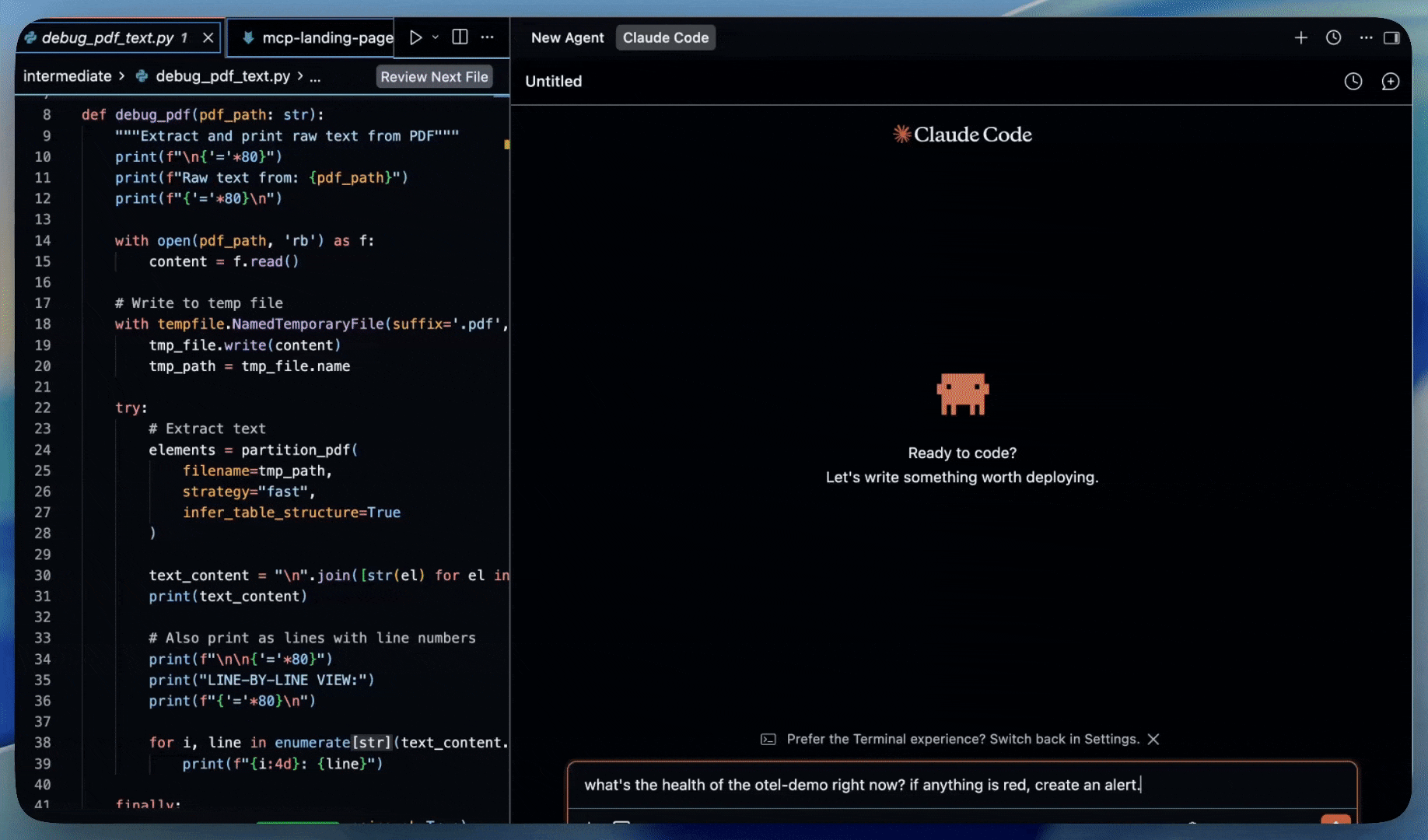Select the New Agent tab
Image resolution: width=1428 pixels, height=840 pixels.
567,37
